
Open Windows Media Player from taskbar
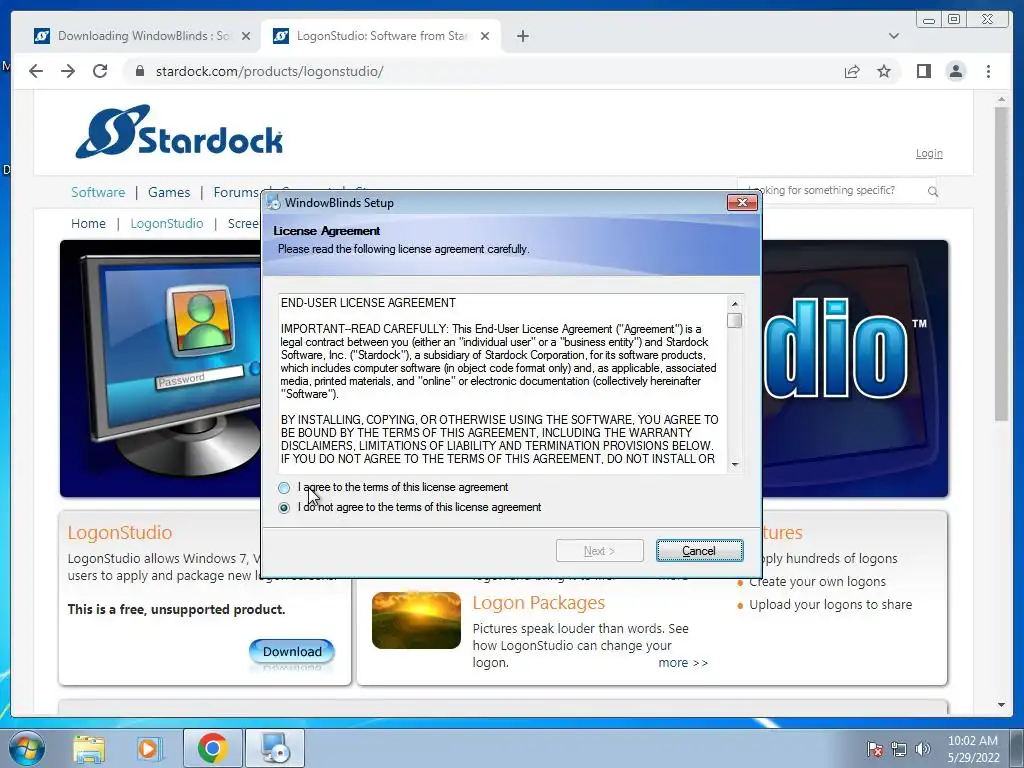[x=150, y=748]
